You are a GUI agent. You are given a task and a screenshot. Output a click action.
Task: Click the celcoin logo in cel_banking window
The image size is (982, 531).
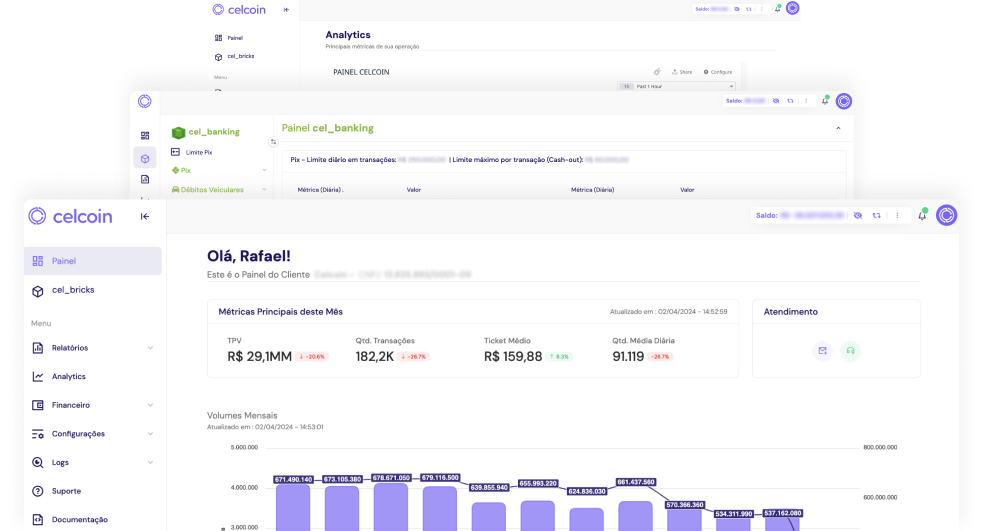point(145,101)
